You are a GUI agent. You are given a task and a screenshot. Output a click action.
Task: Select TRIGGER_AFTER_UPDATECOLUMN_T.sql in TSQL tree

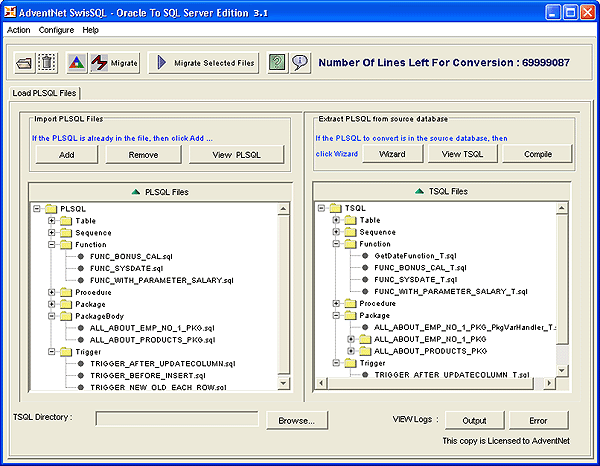tap(452, 375)
